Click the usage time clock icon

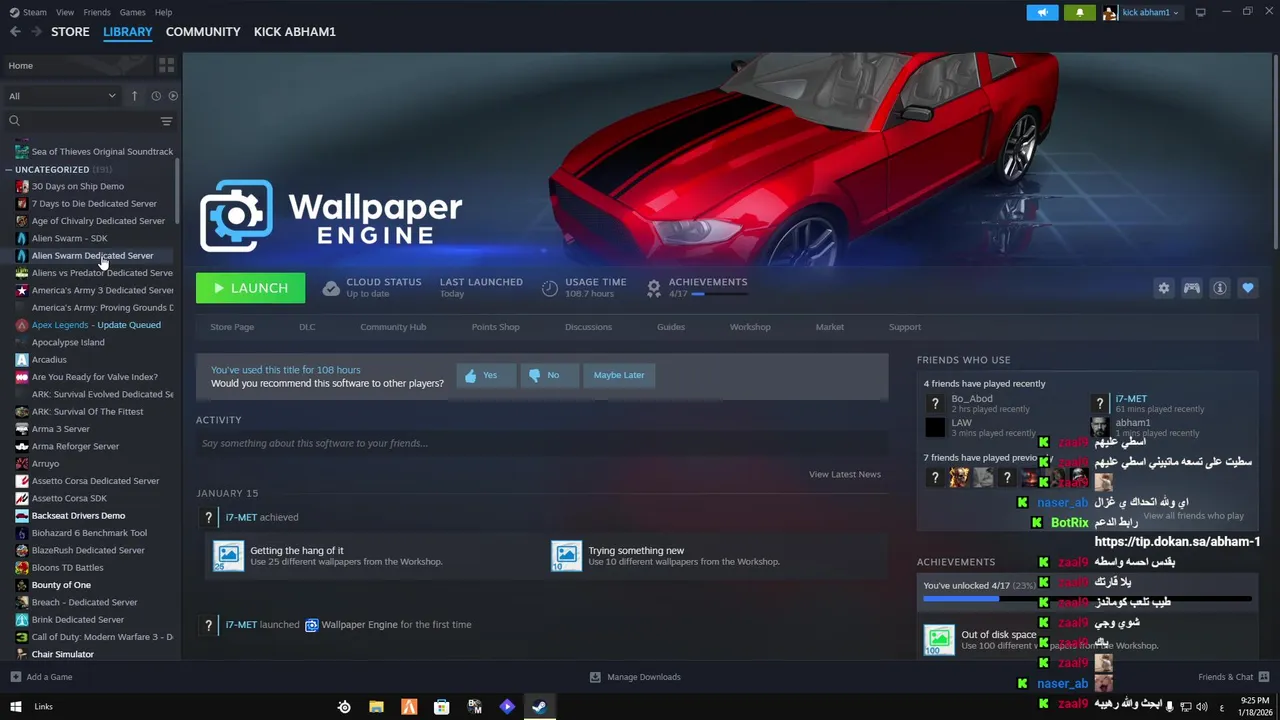tap(549, 288)
